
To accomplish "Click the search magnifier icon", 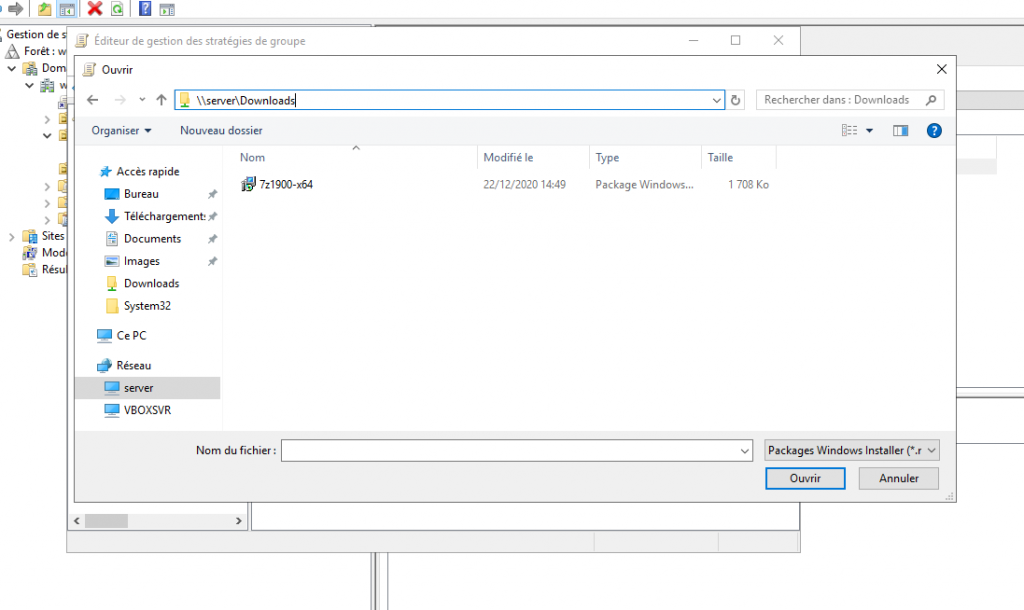I will [931, 100].
